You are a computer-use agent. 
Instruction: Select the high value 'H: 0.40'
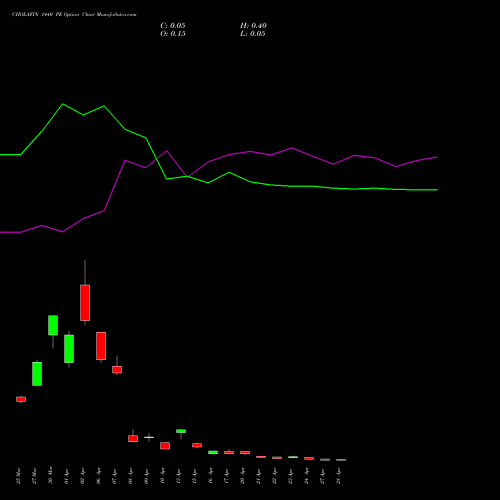(253, 26)
